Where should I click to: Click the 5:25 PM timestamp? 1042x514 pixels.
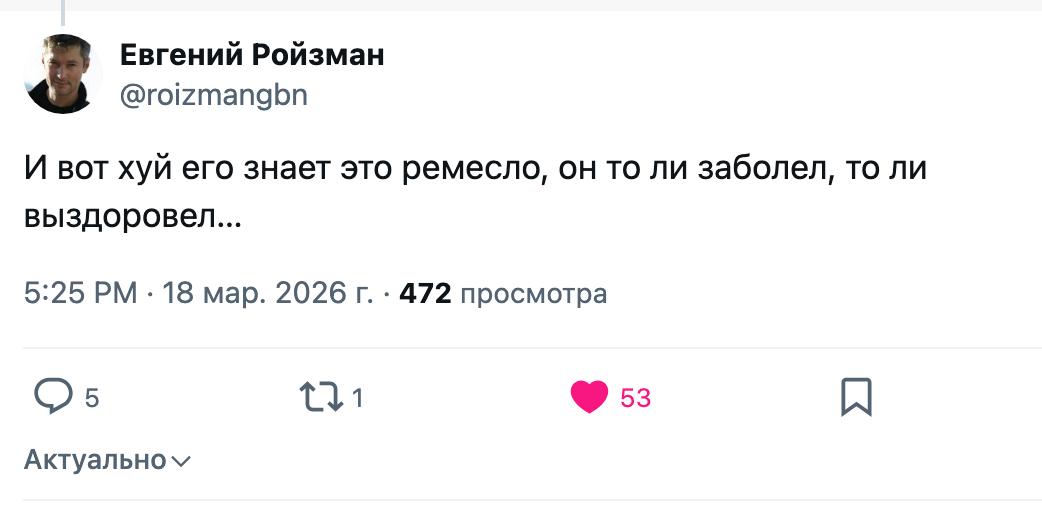tap(80, 294)
